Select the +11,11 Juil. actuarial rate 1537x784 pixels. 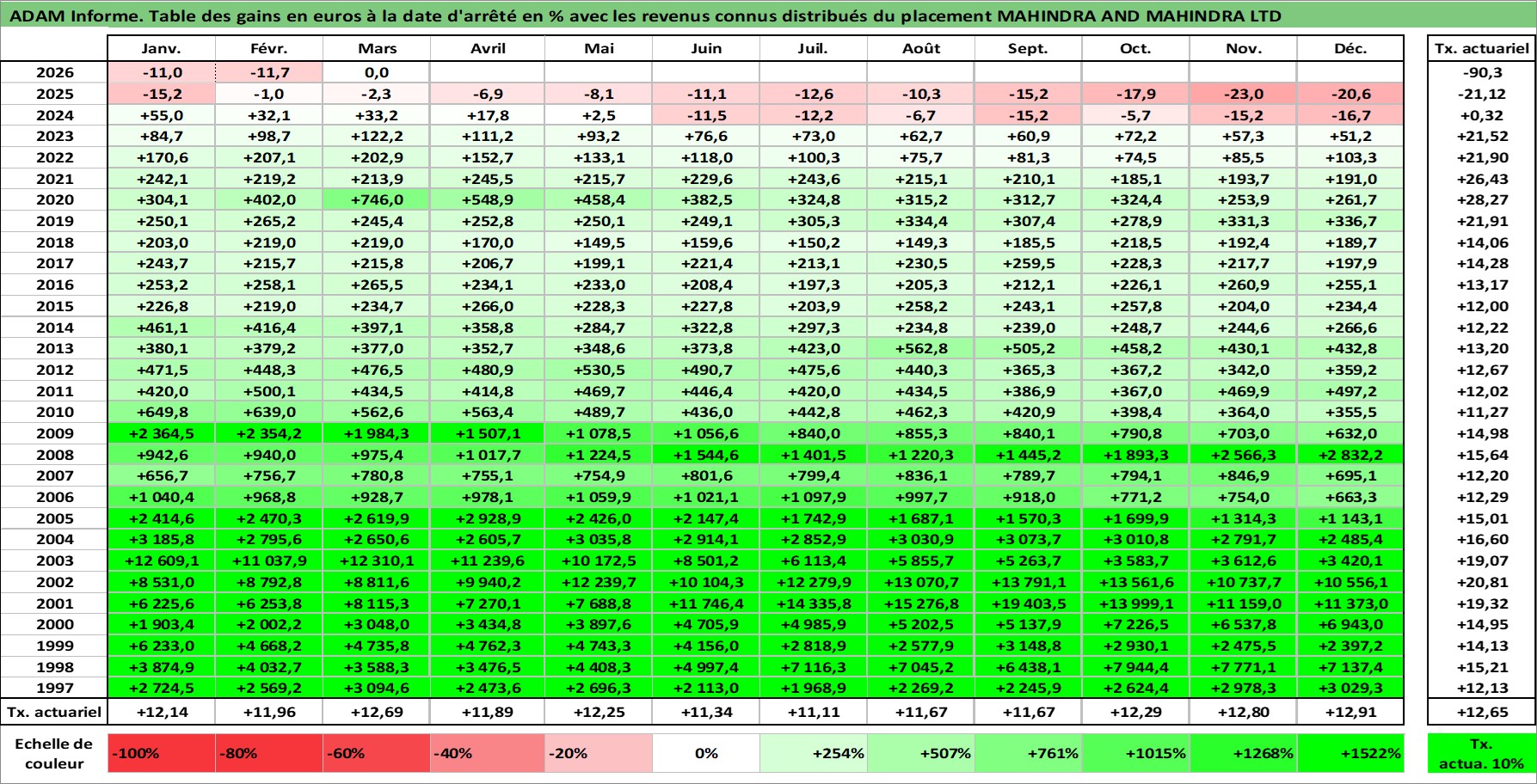[x=814, y=712]
